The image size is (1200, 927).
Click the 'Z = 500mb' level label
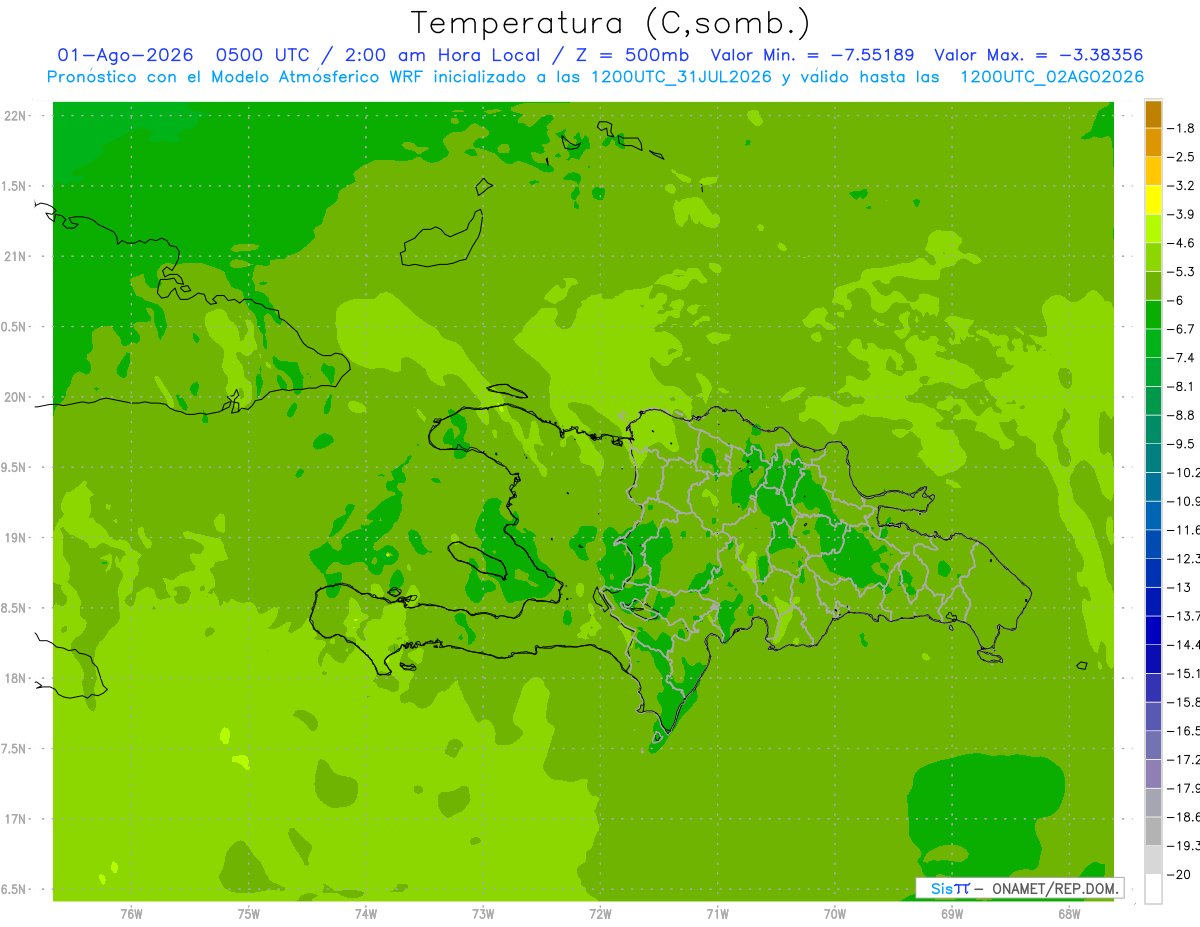pos(629,55)
